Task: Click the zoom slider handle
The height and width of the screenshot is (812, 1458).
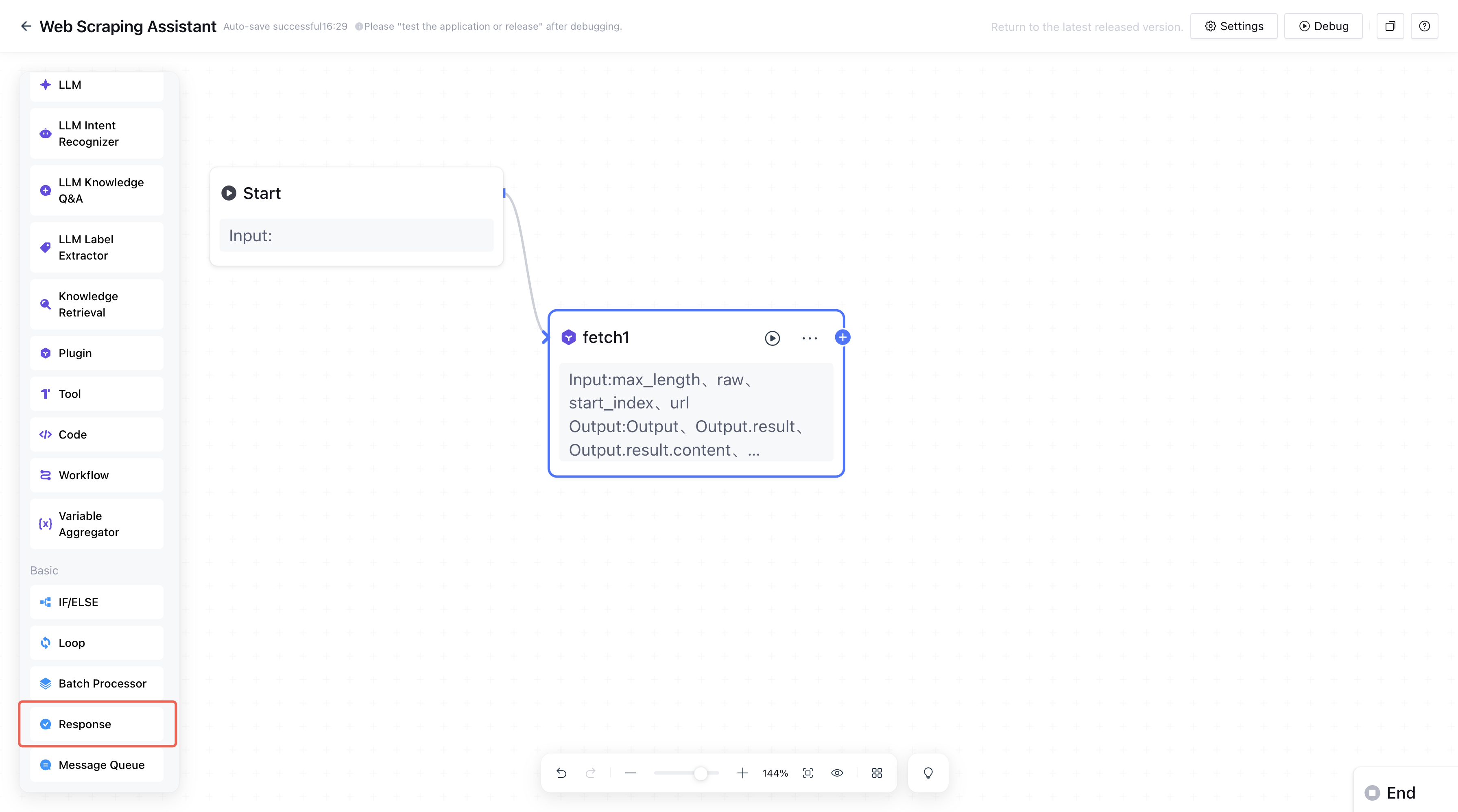Action: pos(701,773)
